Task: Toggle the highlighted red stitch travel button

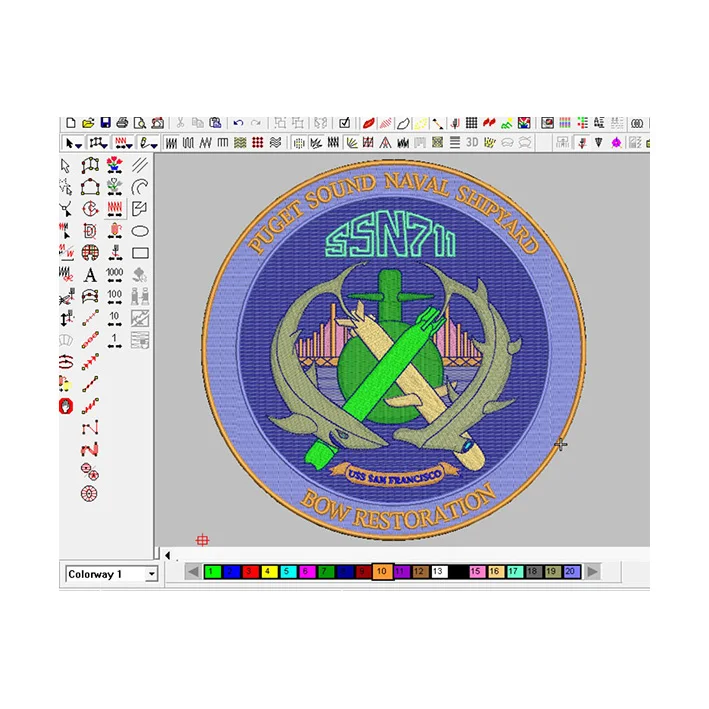Action: click(x=115, y=208)
